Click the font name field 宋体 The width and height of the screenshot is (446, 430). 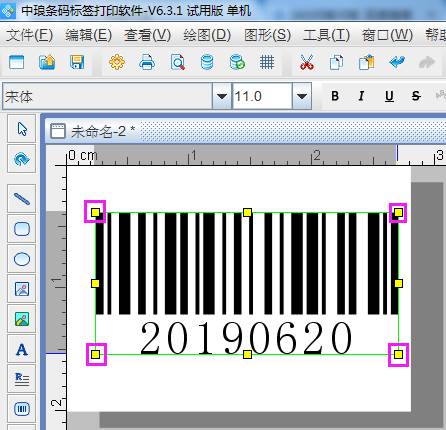click(x=107, y=96)
